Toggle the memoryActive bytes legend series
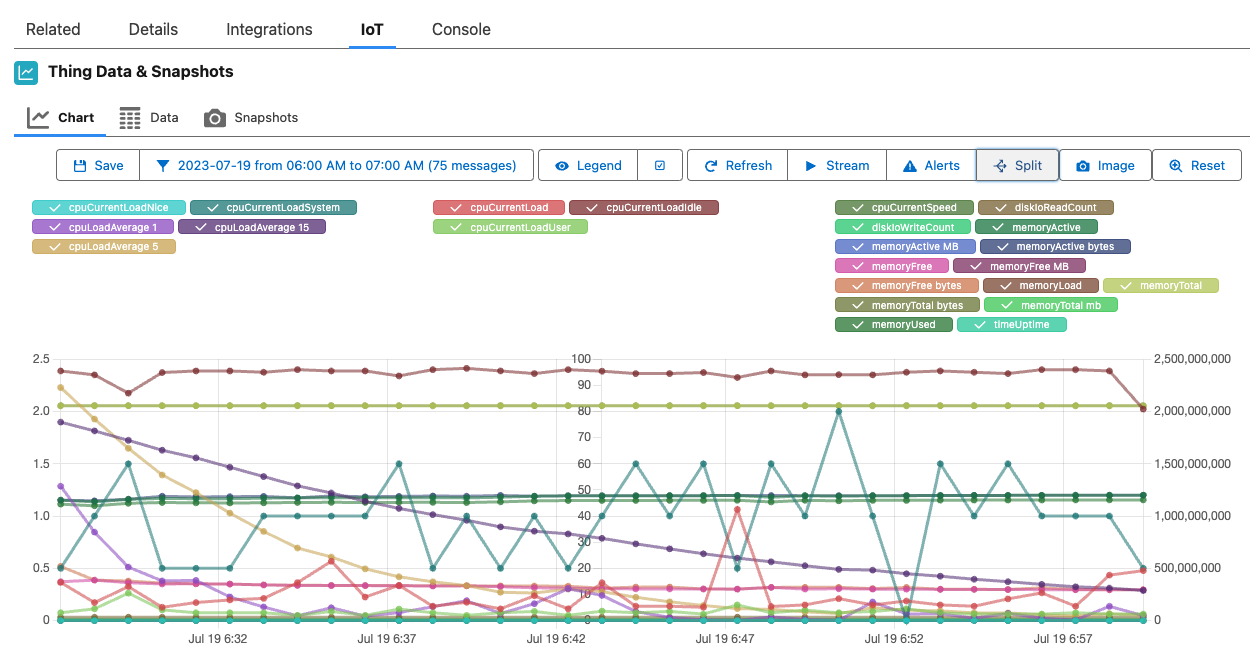The width and height of the screenshot is (1259, 668). 1055,246
